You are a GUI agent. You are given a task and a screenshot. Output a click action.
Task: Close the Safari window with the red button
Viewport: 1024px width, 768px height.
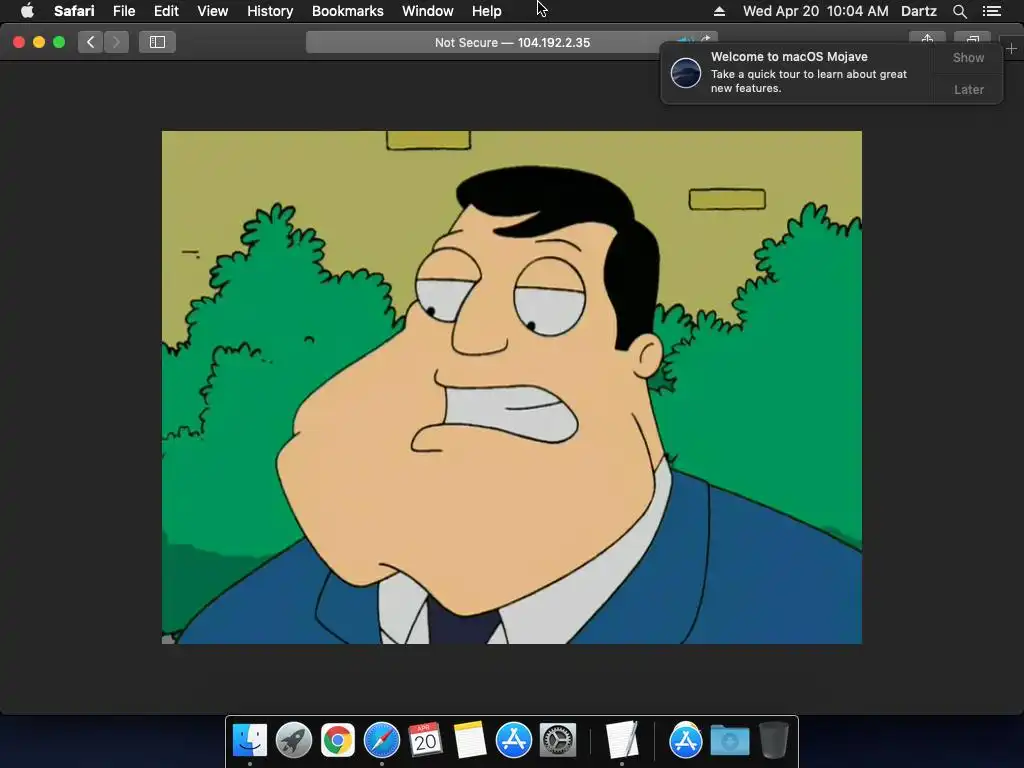(19, 42)
